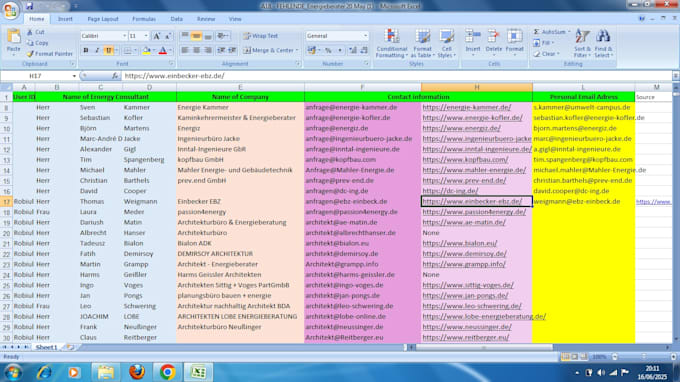680x382 pixels.
Task: Click the Office Button orb
Action: 10,10
